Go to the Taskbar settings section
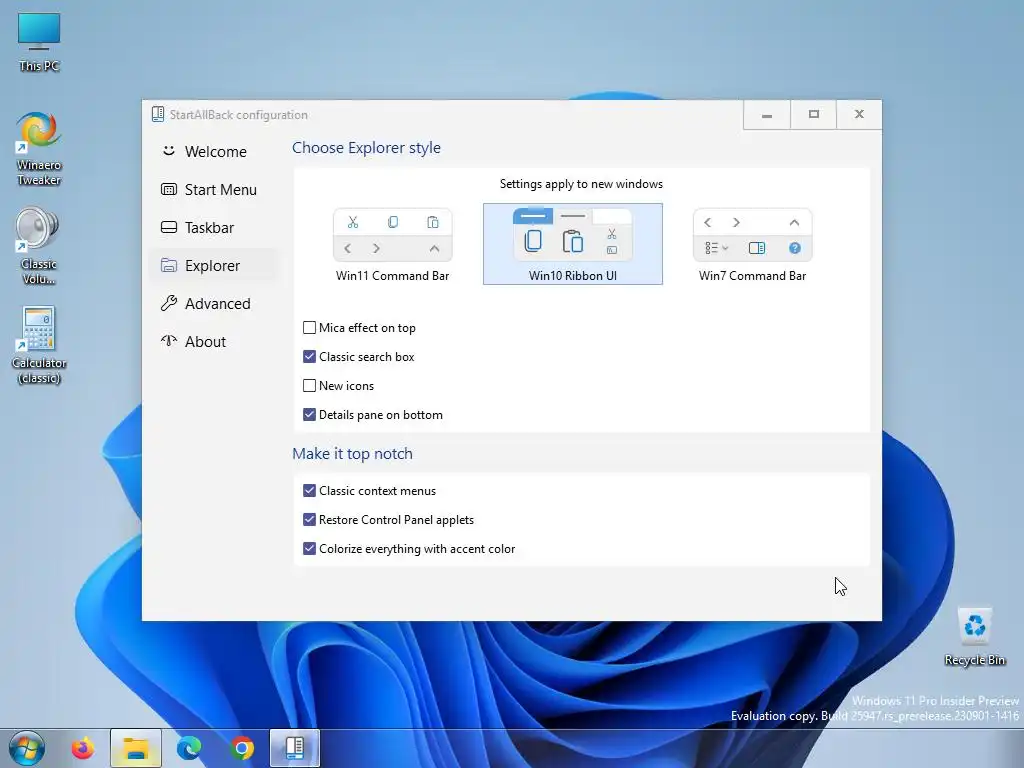Image resolution: width=1024 pixels, height=768 pixels. (215, 227)
